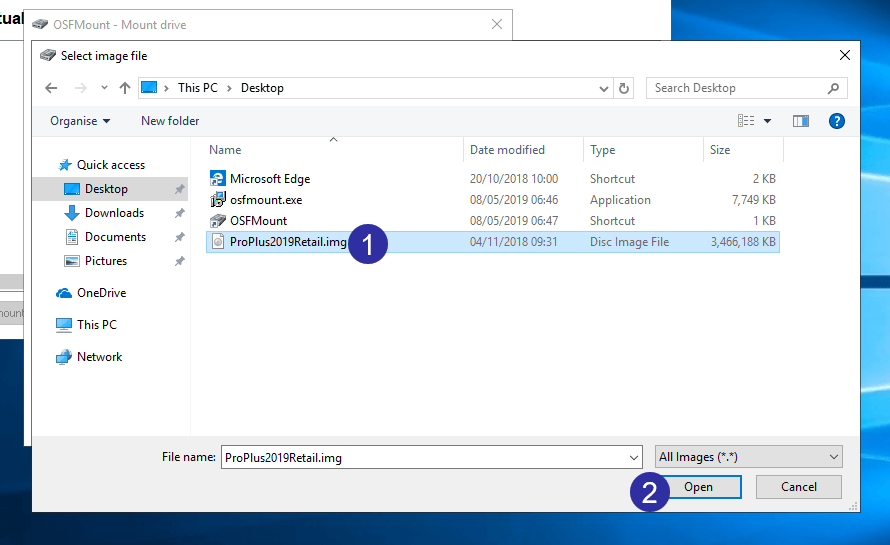Go back with the left arrow button

coord(51,88)
